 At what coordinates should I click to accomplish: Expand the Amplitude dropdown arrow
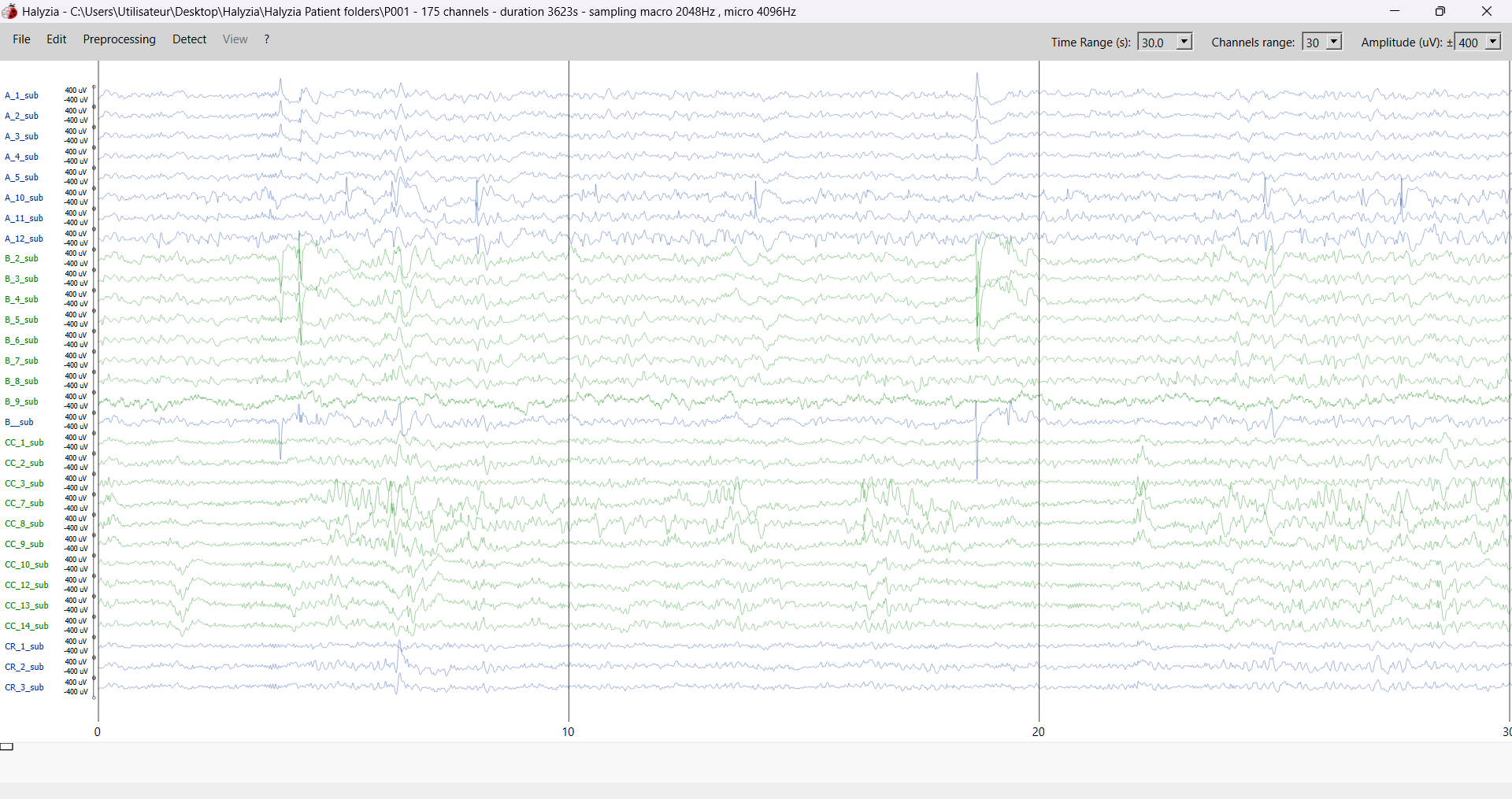coord(1493,42)
